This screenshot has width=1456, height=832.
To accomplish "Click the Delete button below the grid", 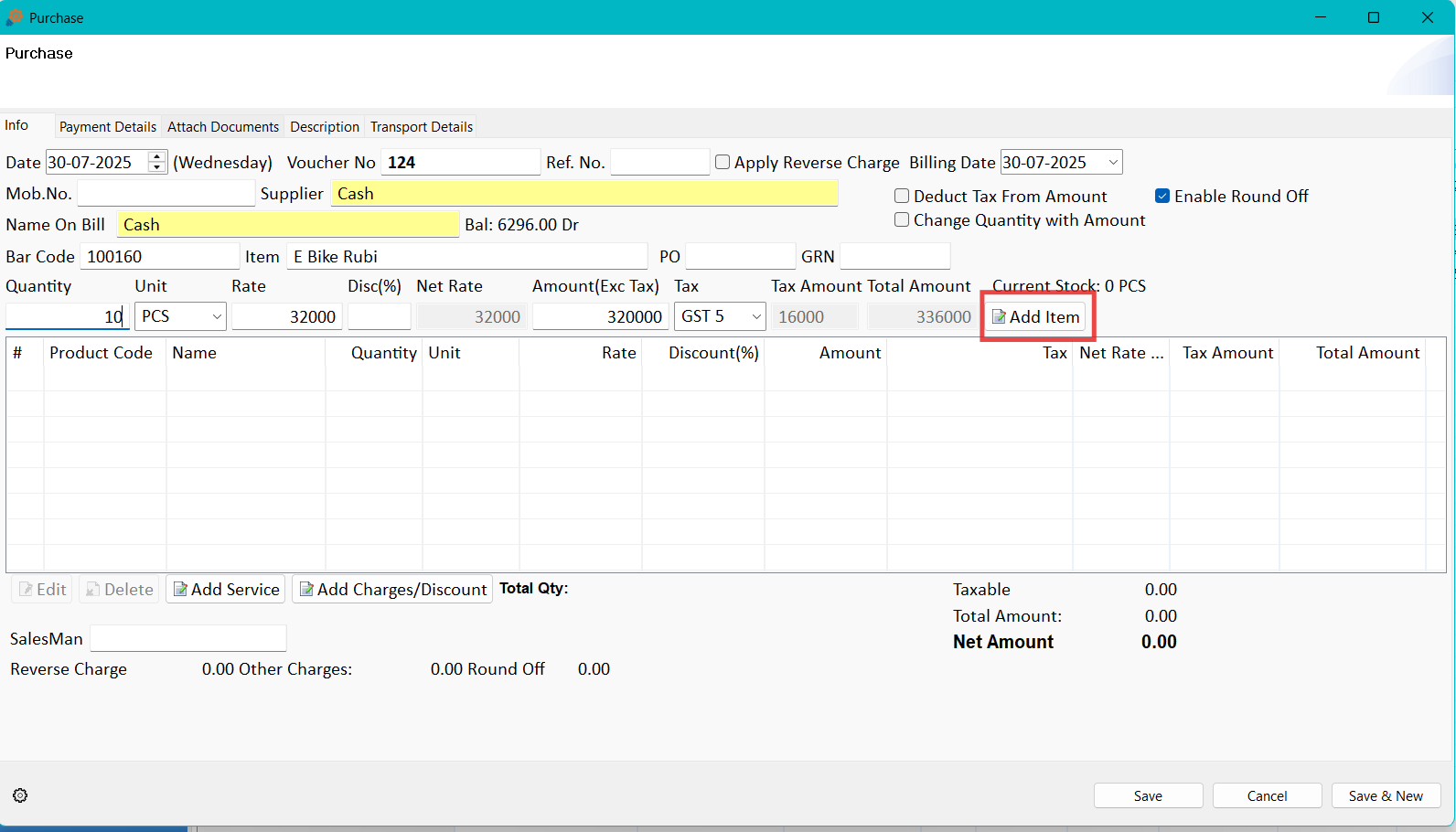I will (x=119, y=590).
